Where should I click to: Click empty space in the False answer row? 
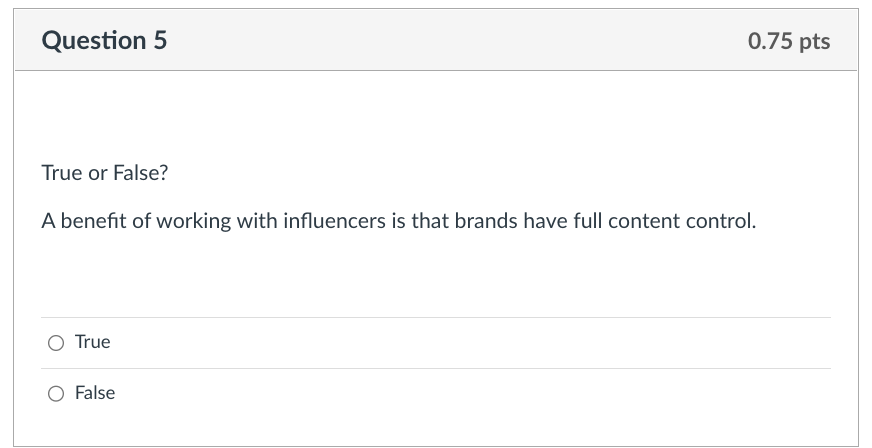pyautogui.click(x=450, y=394)
